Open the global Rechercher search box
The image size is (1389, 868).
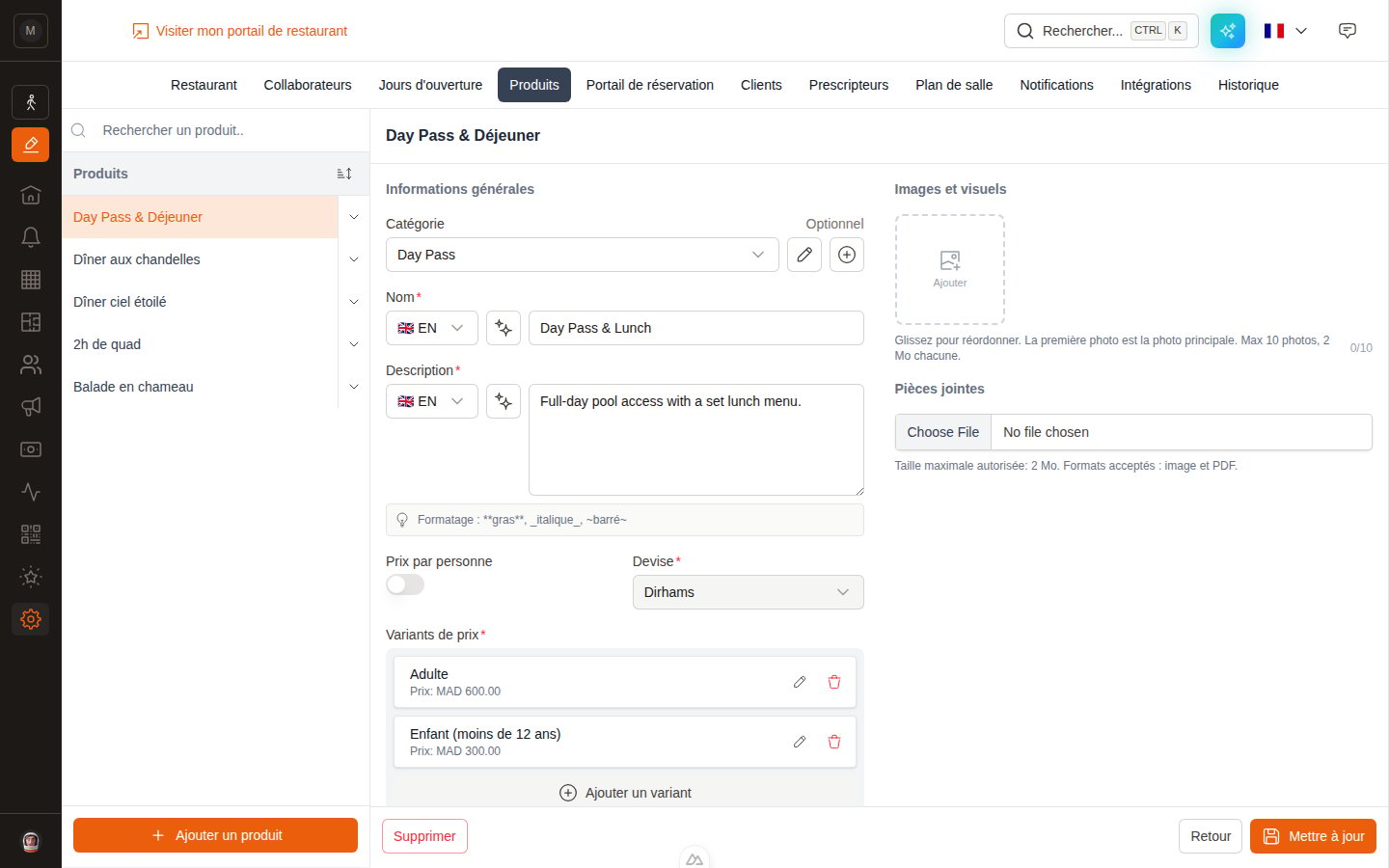click(1102, 31)
